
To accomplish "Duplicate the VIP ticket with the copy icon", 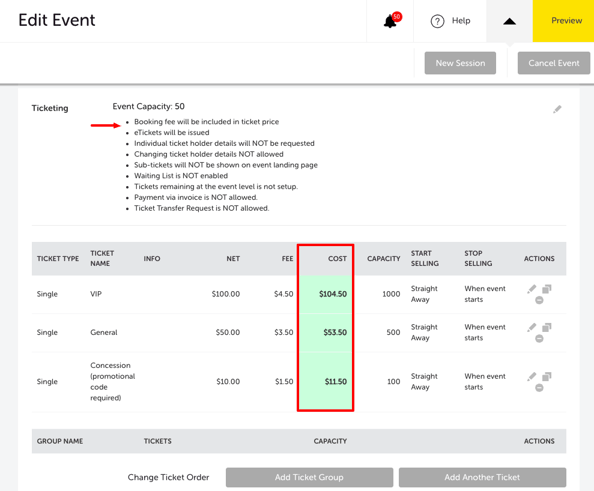I will coord(547,289).
